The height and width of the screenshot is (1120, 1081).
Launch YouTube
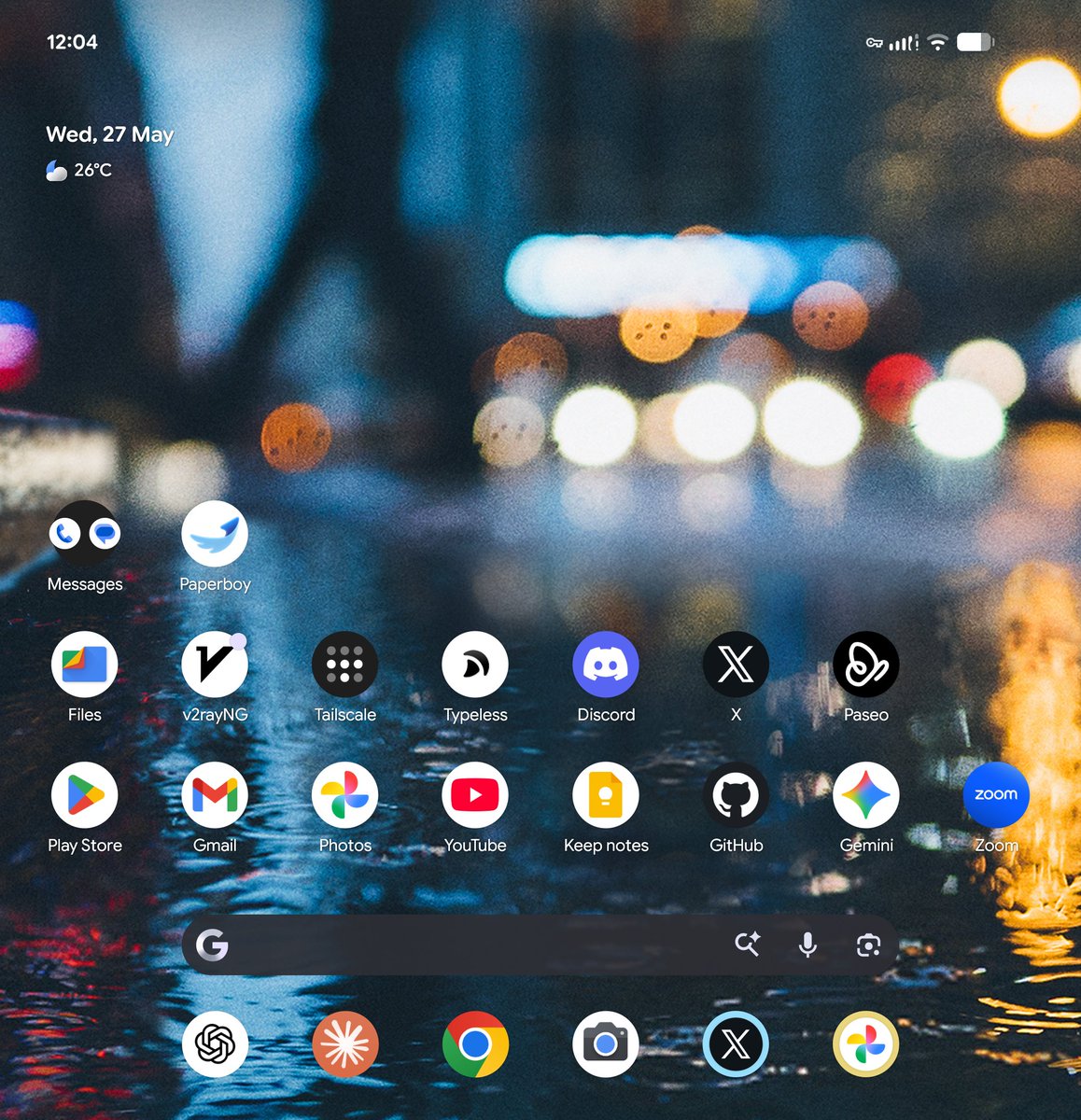[475, 795]
